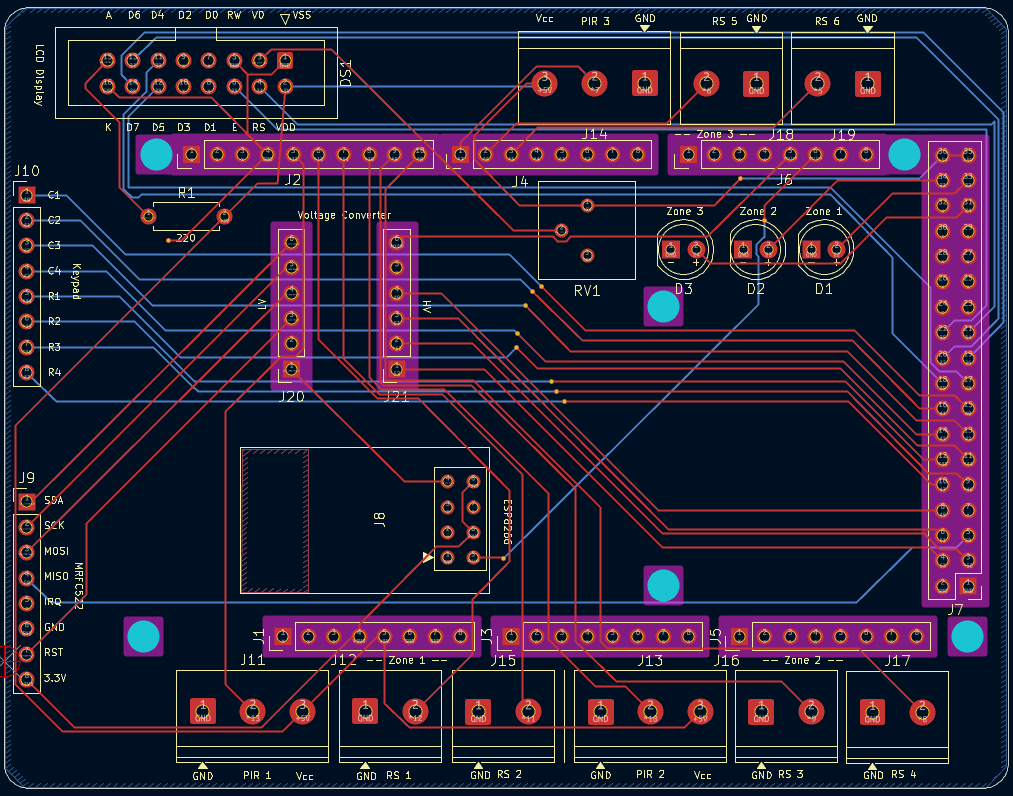
Task: Click the "-- Zone 3 --" label
Action: [x=715, y=134]
